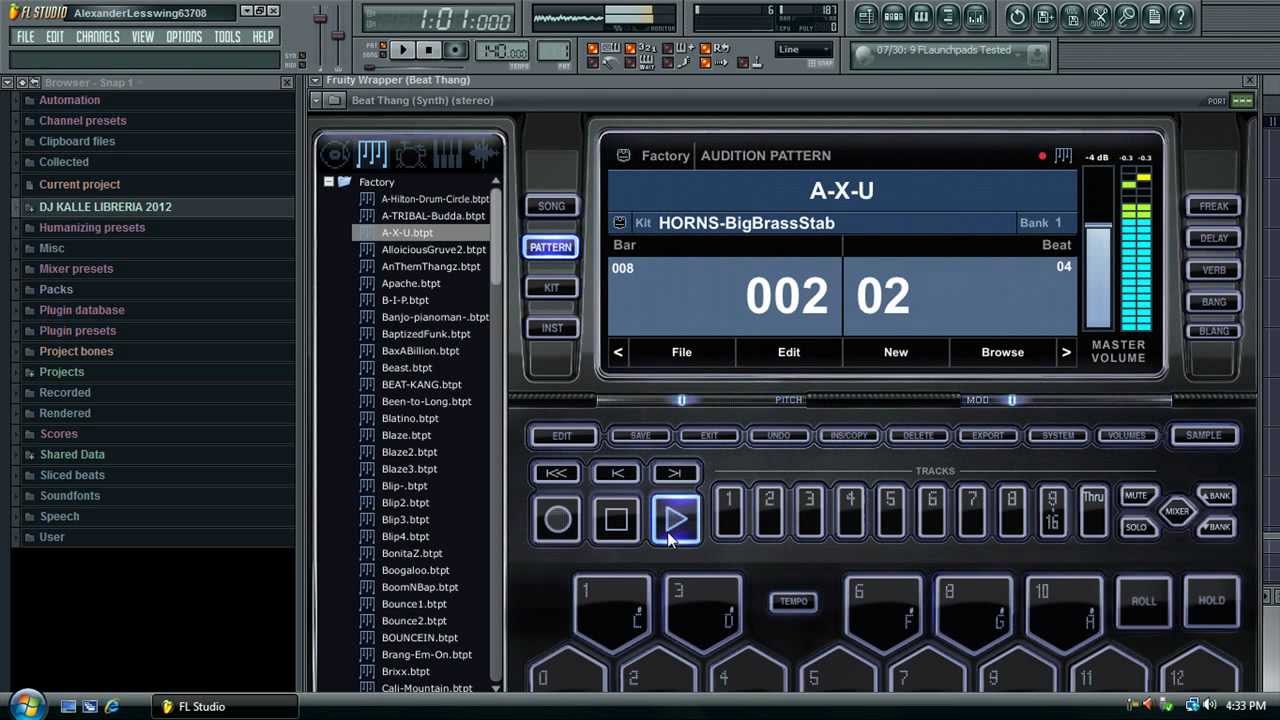
Task: Click the save project floppy icon
Action: pyautogui.click(x=1044, y=16)
